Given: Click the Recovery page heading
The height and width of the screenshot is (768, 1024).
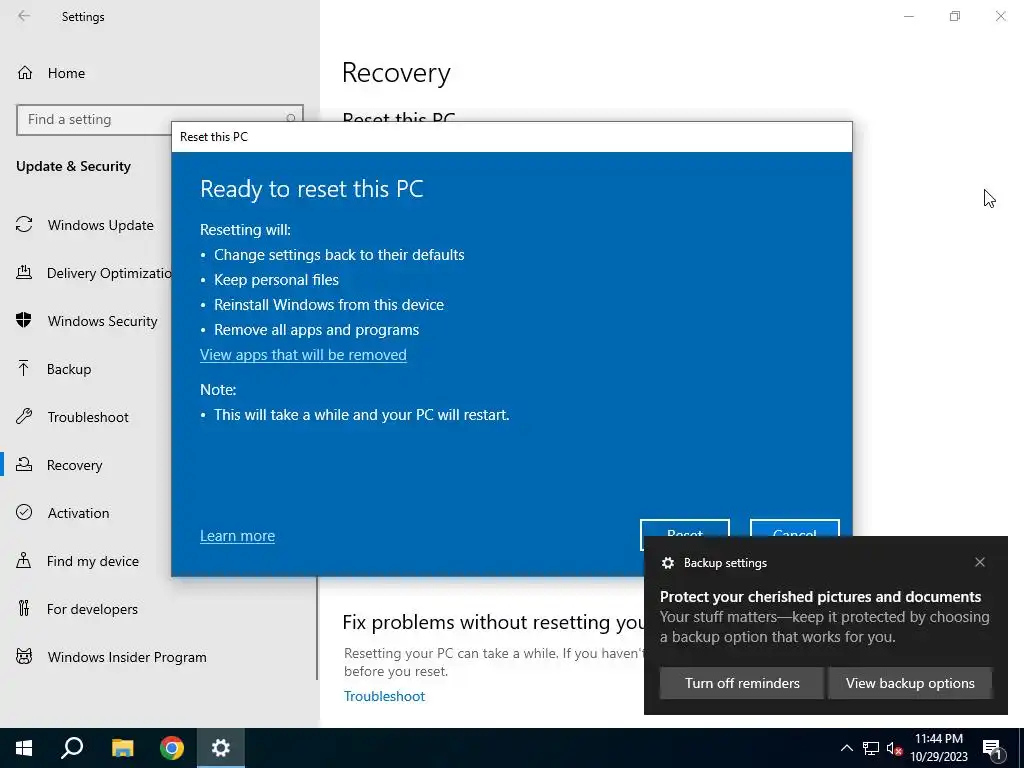Looking at the screenshot, I should [x=396, y=72].
